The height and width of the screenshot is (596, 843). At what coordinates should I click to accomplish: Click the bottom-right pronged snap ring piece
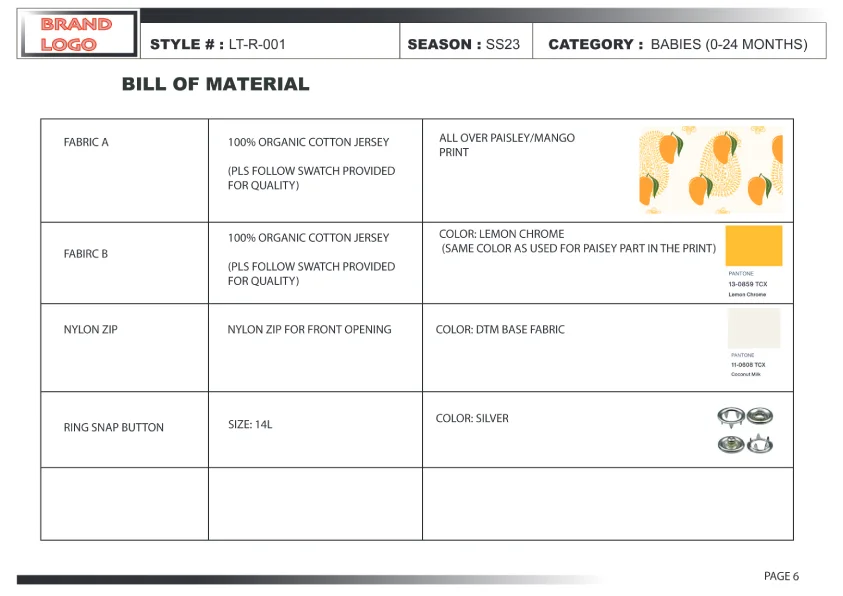(x=760, y=444)
